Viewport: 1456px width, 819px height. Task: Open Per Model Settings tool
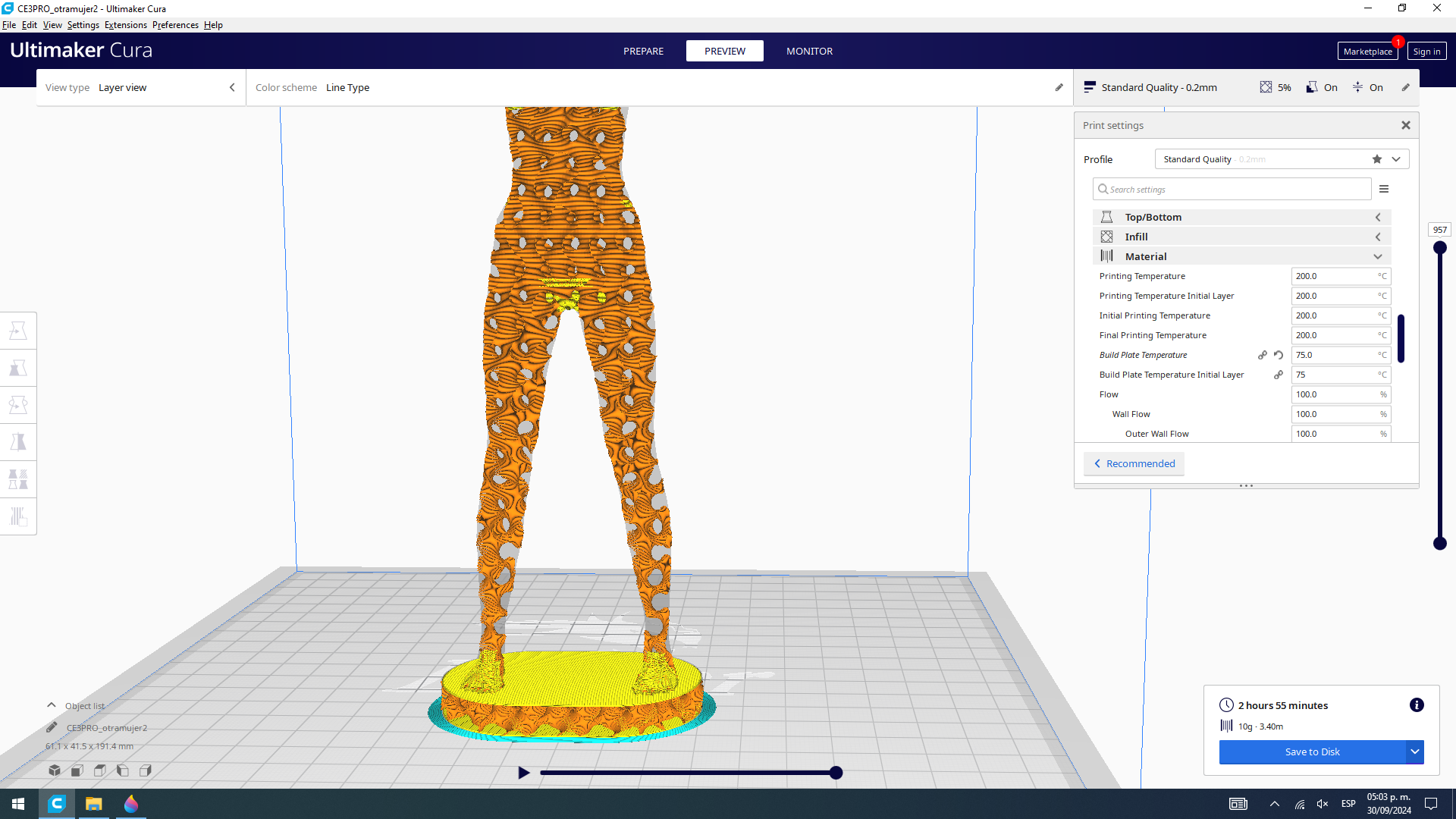[18, 479]
